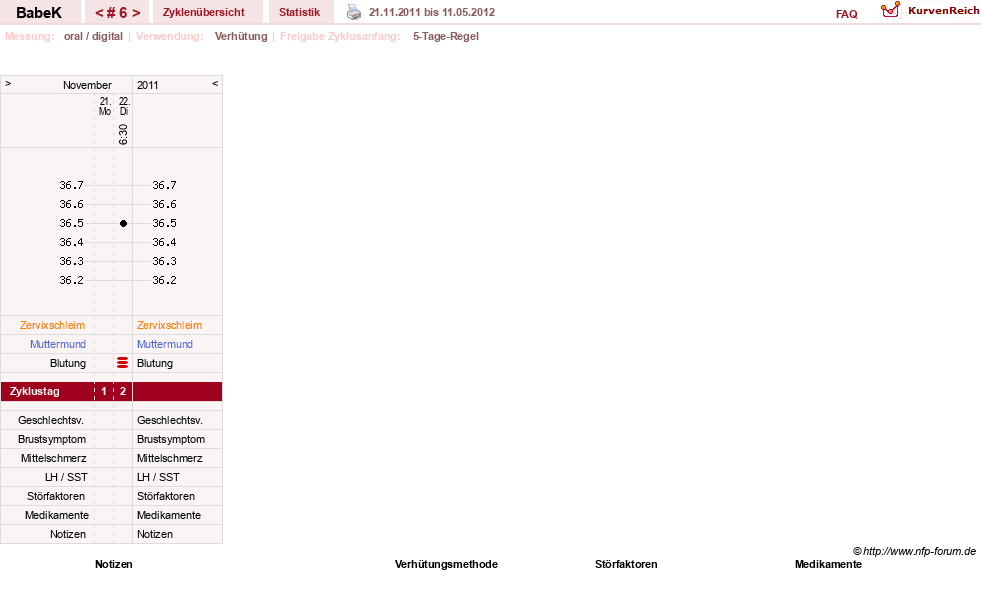Click the date range 21.11.2011 bis 11.05.2012

coord(432,12)
